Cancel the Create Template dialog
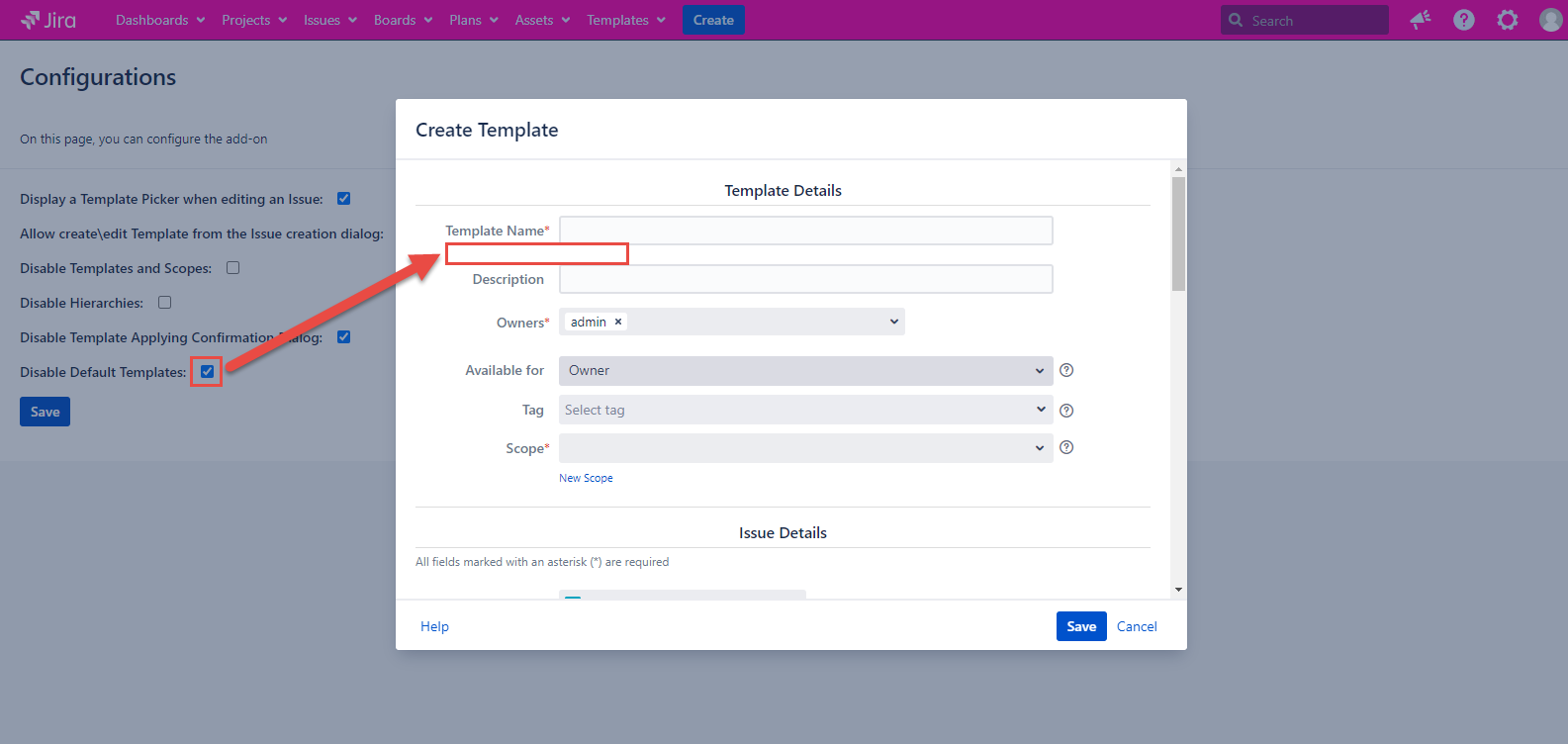The width and height of the screenshot is (1568, 744). 1137,626
